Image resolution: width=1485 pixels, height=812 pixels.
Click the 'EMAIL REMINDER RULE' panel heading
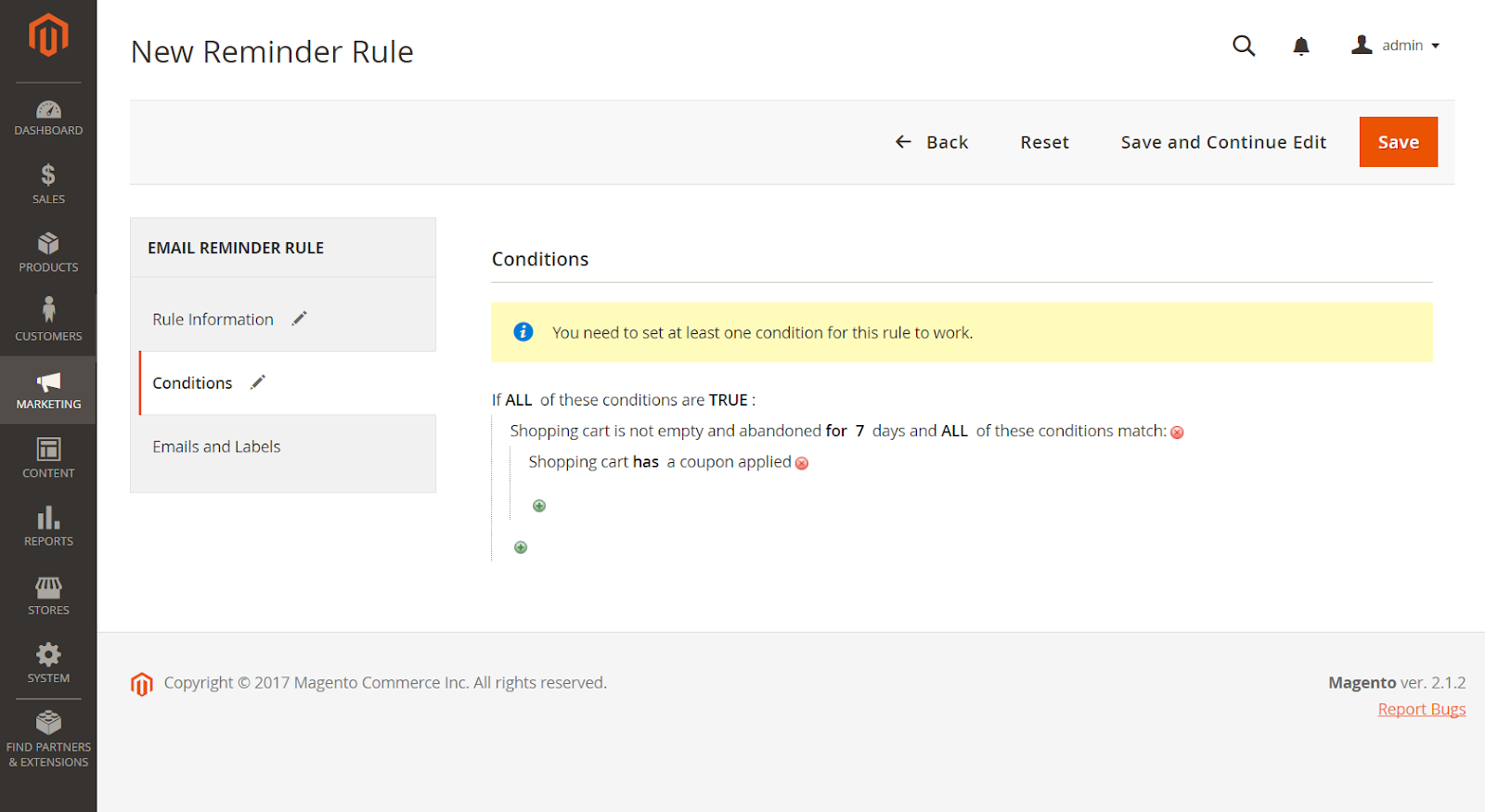236,248
